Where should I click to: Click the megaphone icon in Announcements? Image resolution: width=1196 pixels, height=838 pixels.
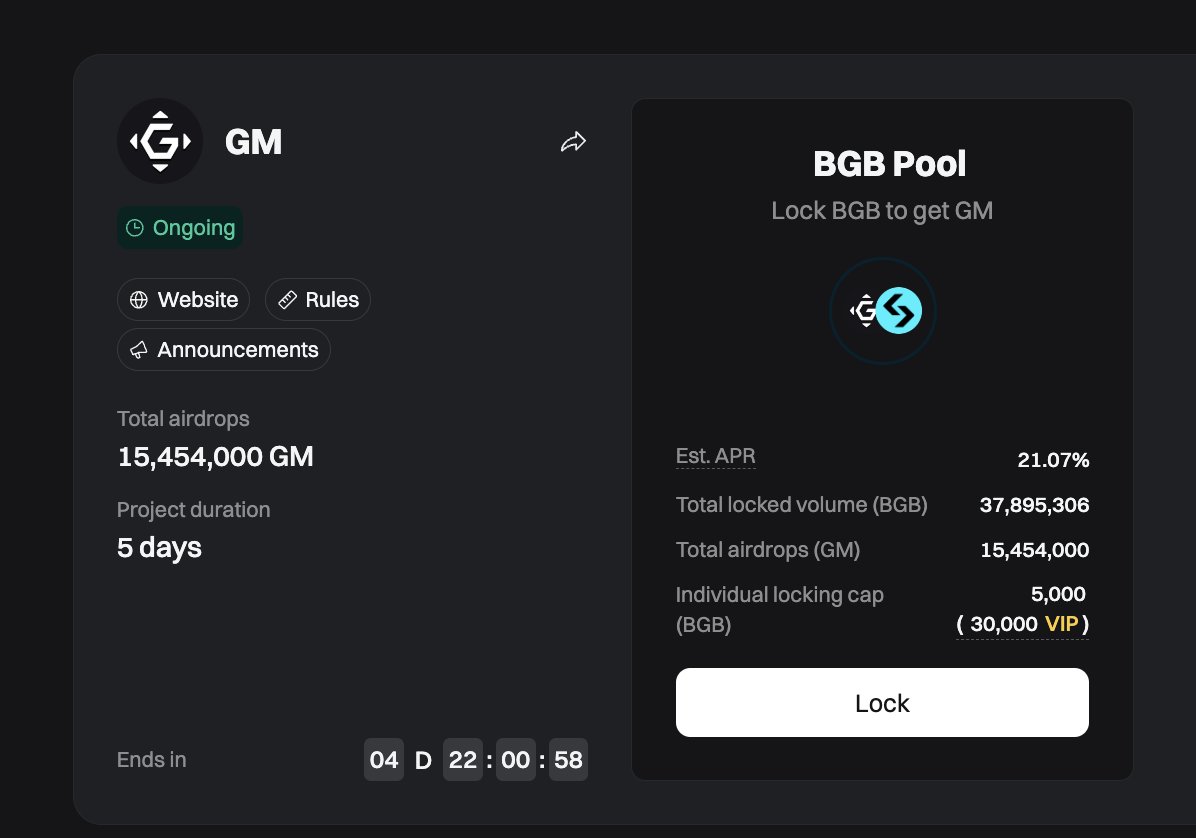click(x=139, y=350)
